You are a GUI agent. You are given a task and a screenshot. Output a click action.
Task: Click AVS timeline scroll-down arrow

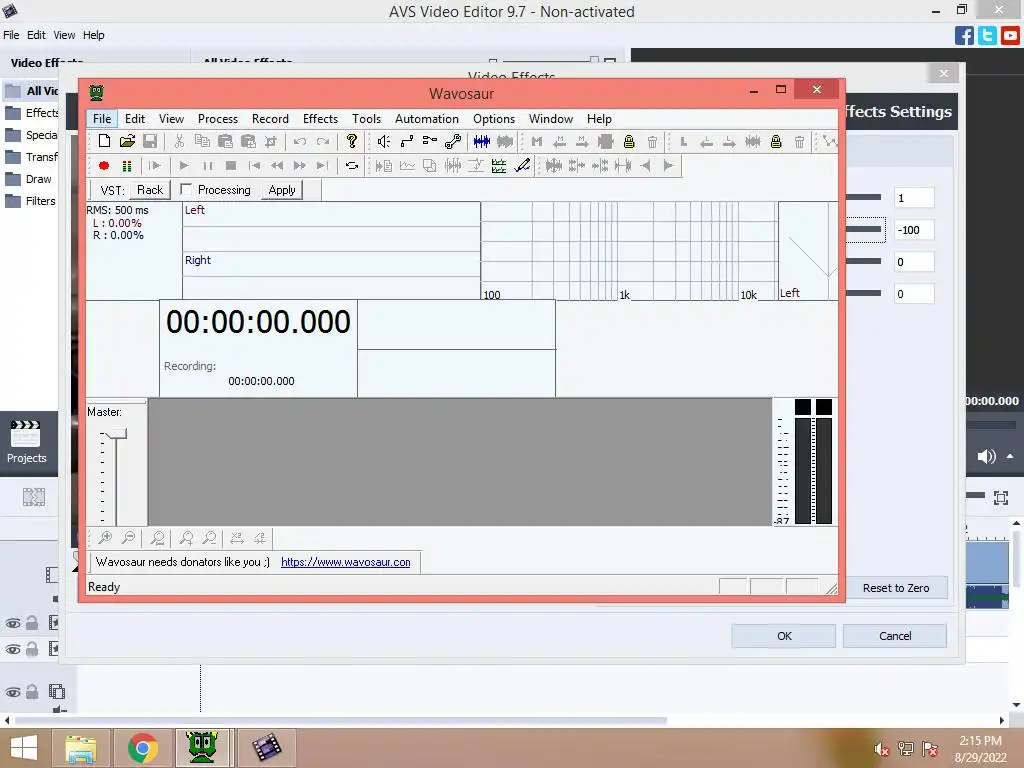tap(1016, 705)
